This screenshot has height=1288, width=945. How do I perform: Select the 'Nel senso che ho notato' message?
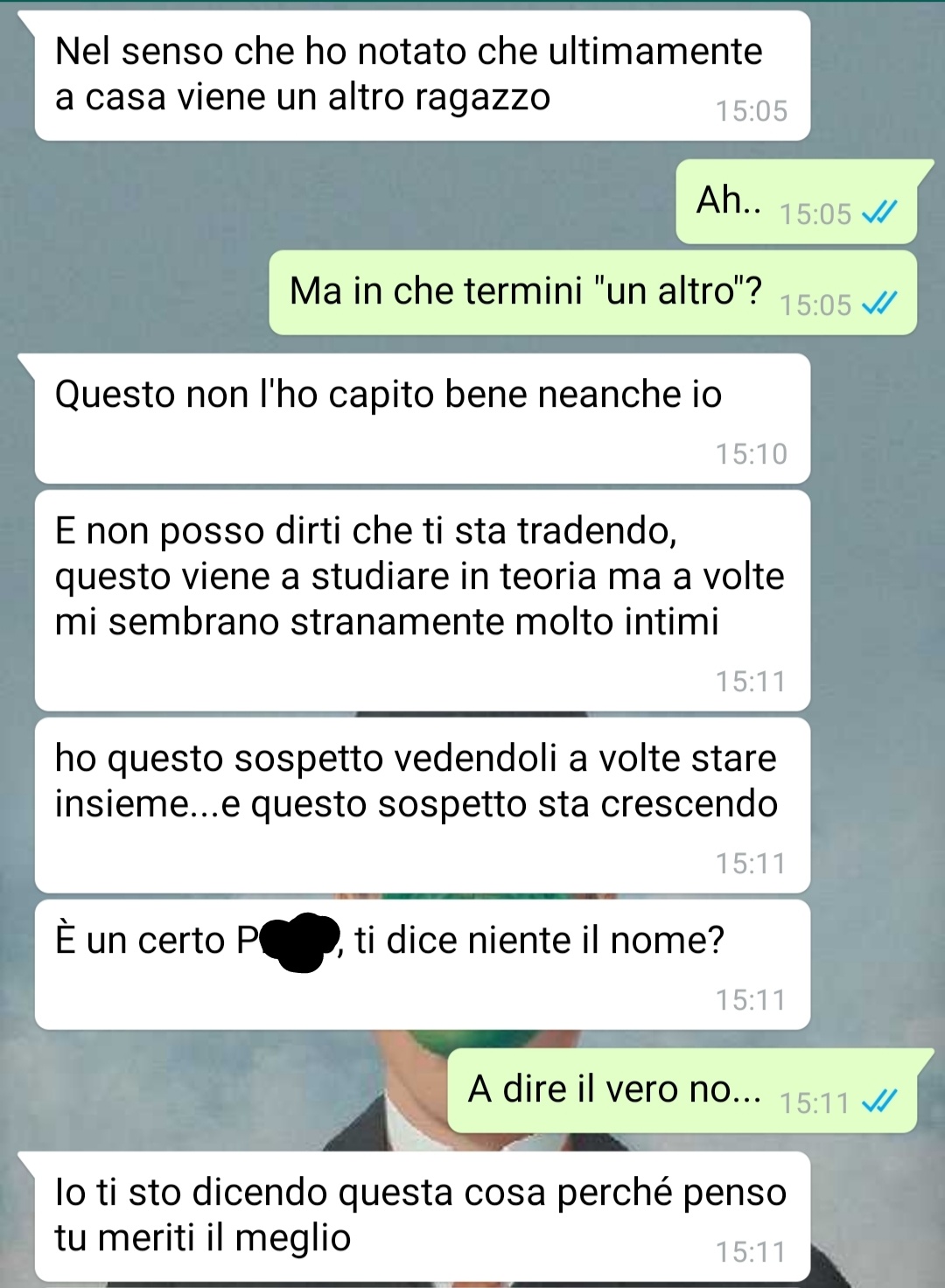tap(423, 75)
